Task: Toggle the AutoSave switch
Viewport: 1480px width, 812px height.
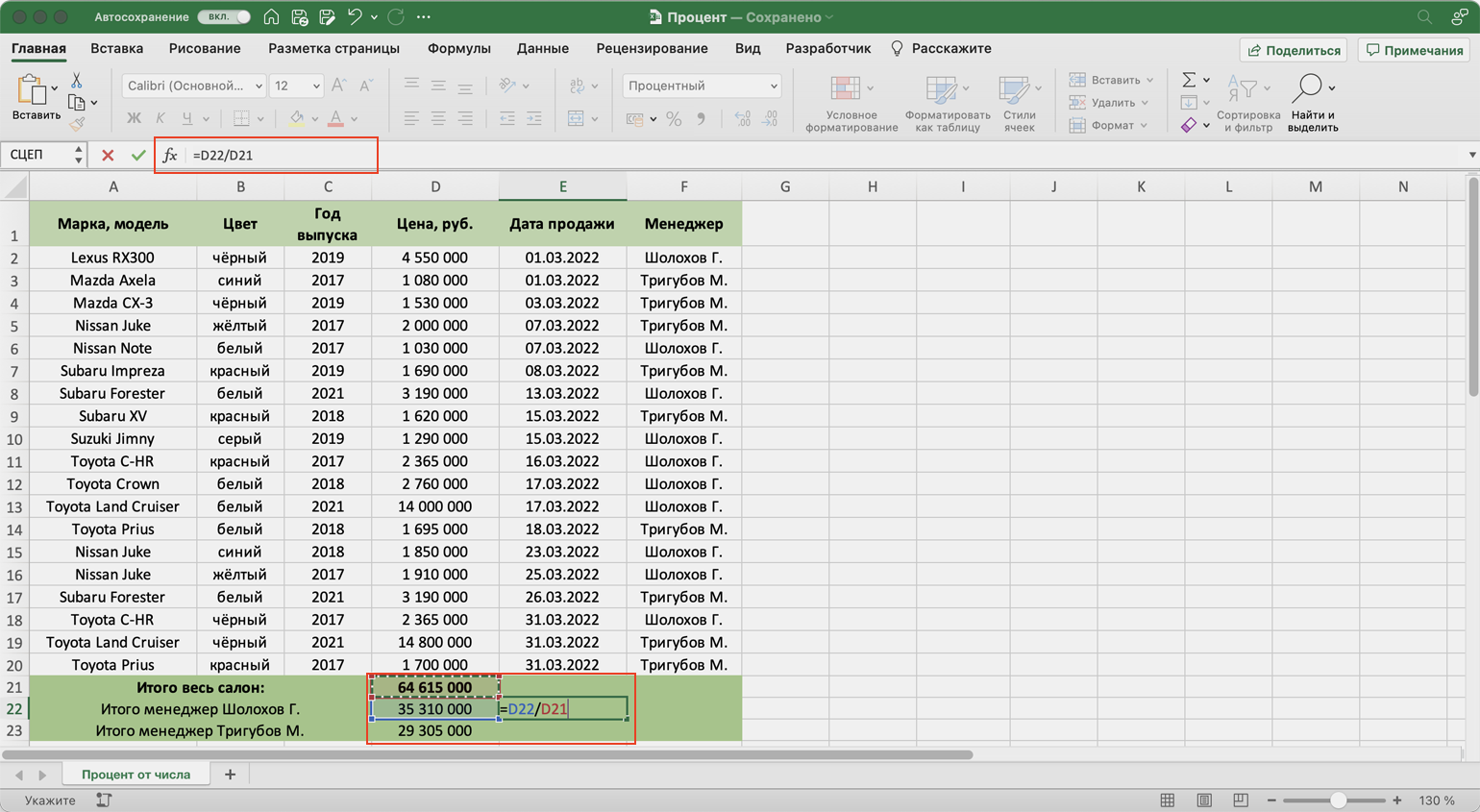Action: (x=224, y=17)
